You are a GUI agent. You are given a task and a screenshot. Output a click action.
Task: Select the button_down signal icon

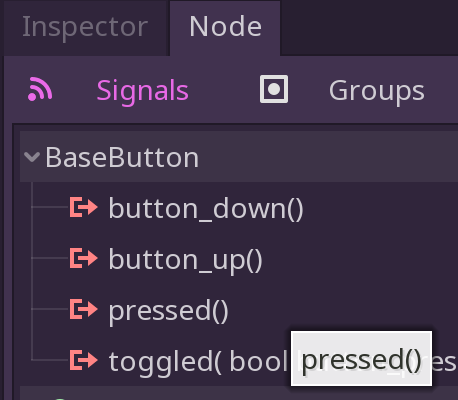coord(83,207)
